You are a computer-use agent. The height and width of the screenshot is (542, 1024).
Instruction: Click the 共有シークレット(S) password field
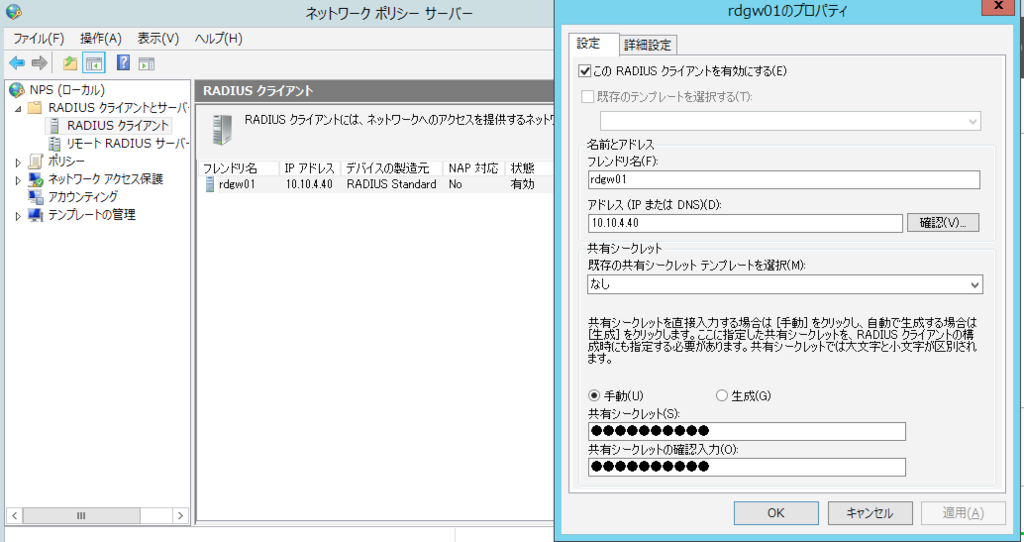coord(746,431)
